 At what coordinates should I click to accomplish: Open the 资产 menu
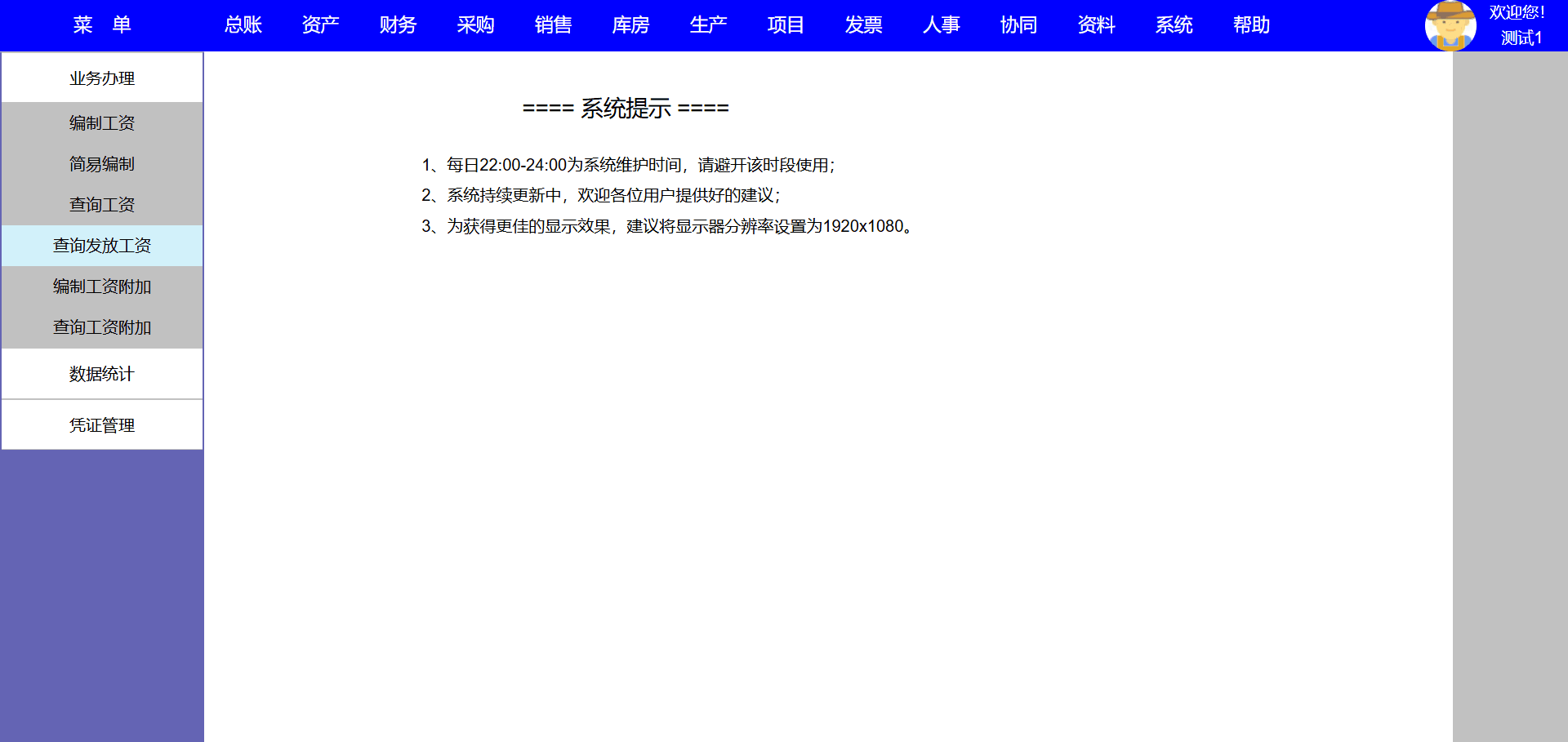pyautogui.click(x=320, y=25)
